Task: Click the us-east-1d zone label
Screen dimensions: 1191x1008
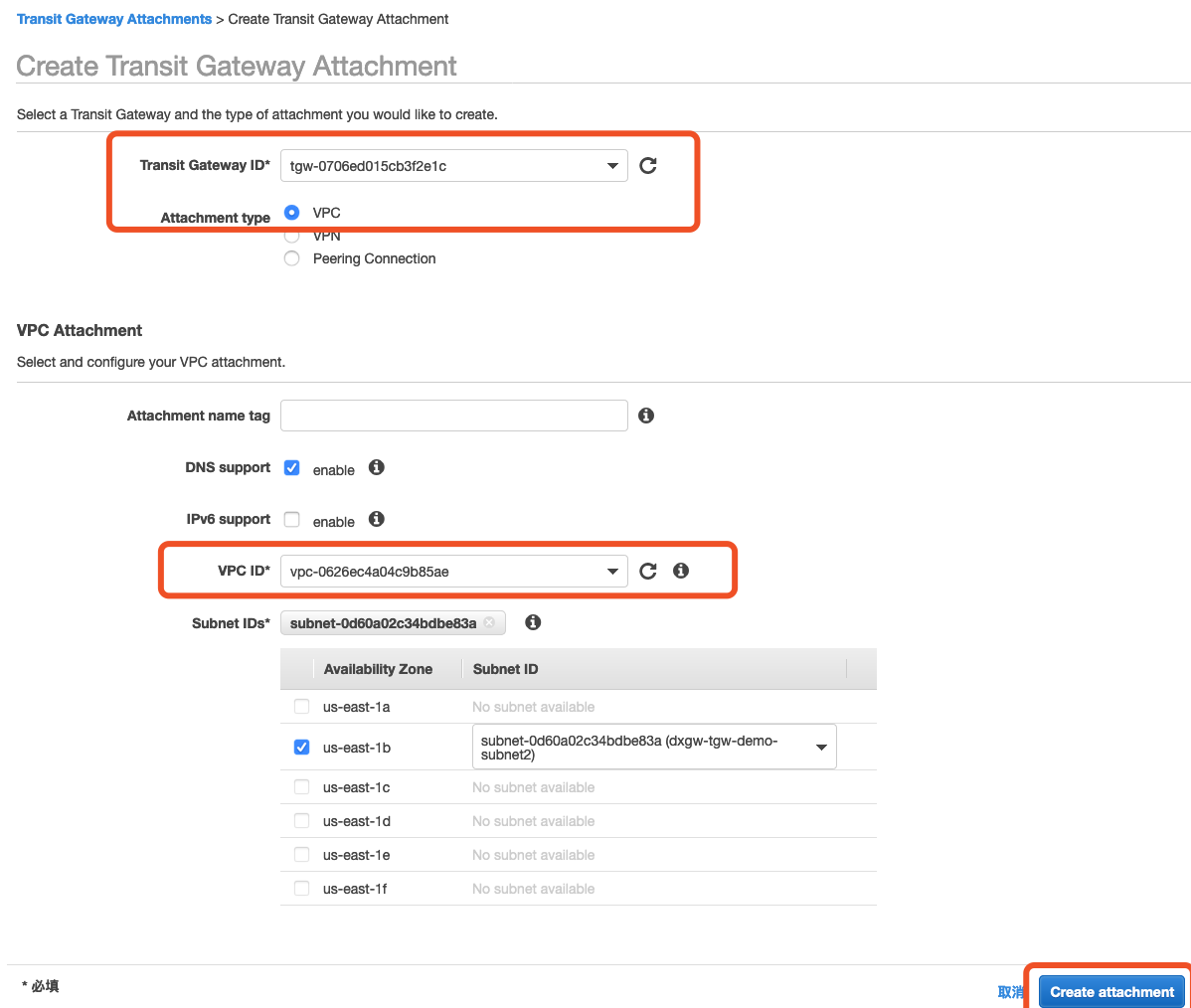Action: point(356,821)
